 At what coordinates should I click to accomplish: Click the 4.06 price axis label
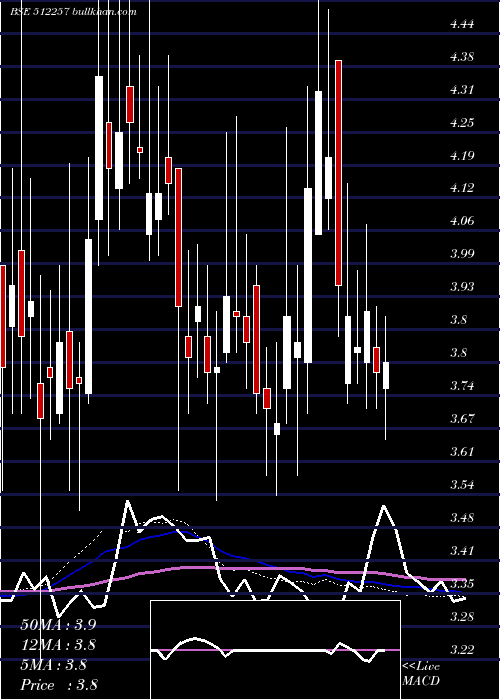click(462, 221)
